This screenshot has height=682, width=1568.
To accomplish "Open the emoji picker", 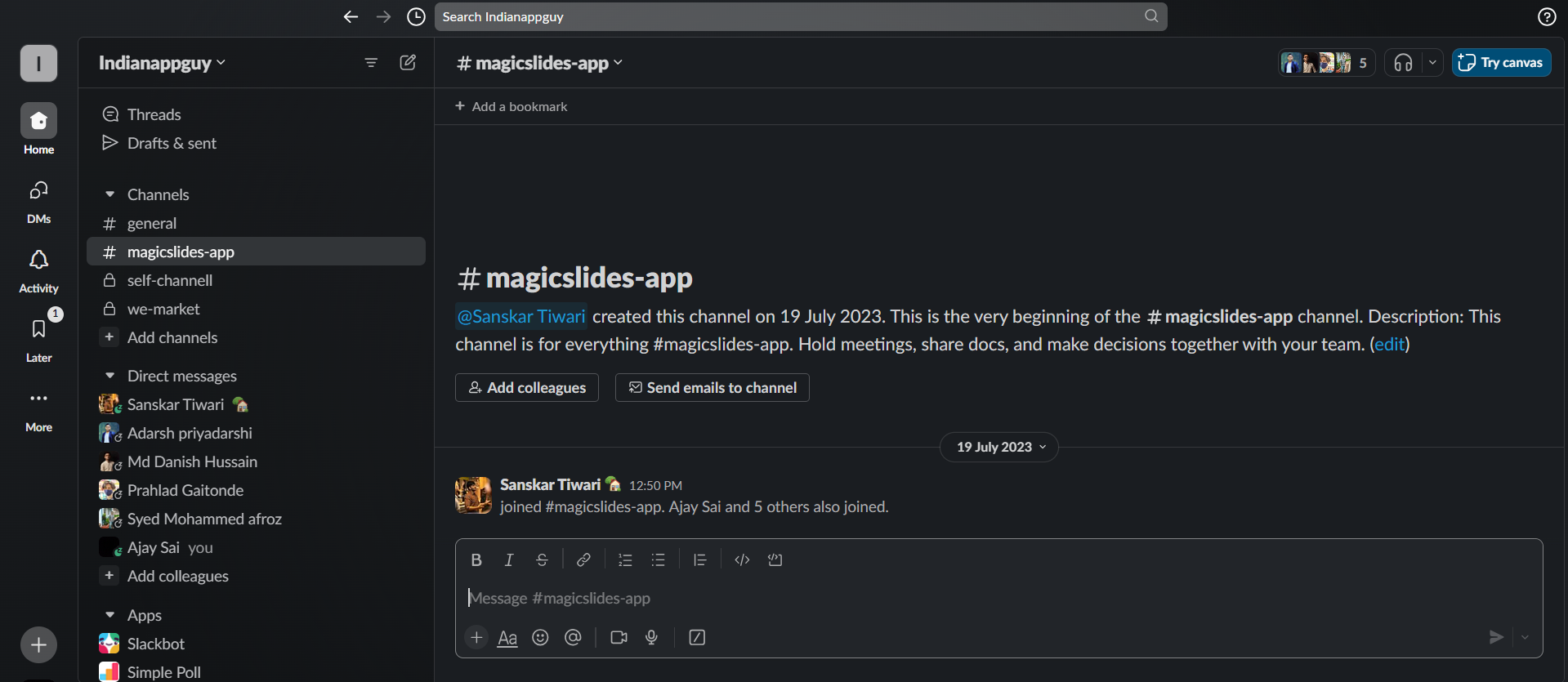I will point(540,637).
